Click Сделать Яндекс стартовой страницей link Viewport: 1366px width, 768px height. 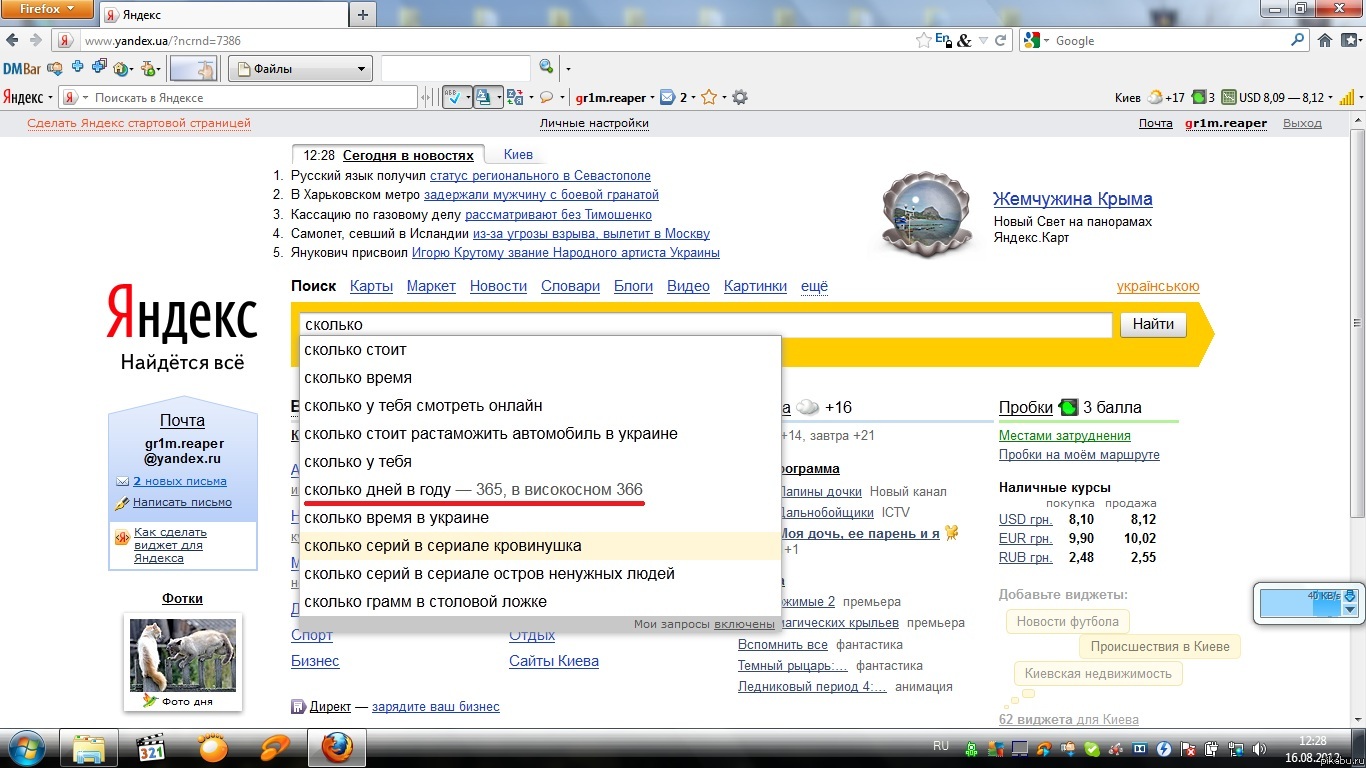(x=139, y=123)
